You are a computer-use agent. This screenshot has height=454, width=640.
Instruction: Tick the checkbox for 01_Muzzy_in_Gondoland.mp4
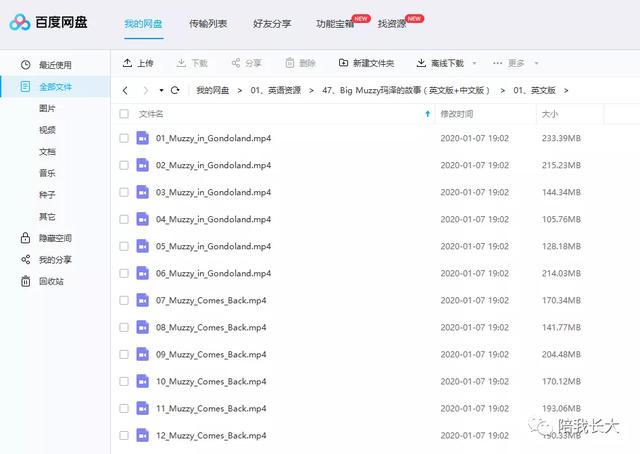click(124, 138)
